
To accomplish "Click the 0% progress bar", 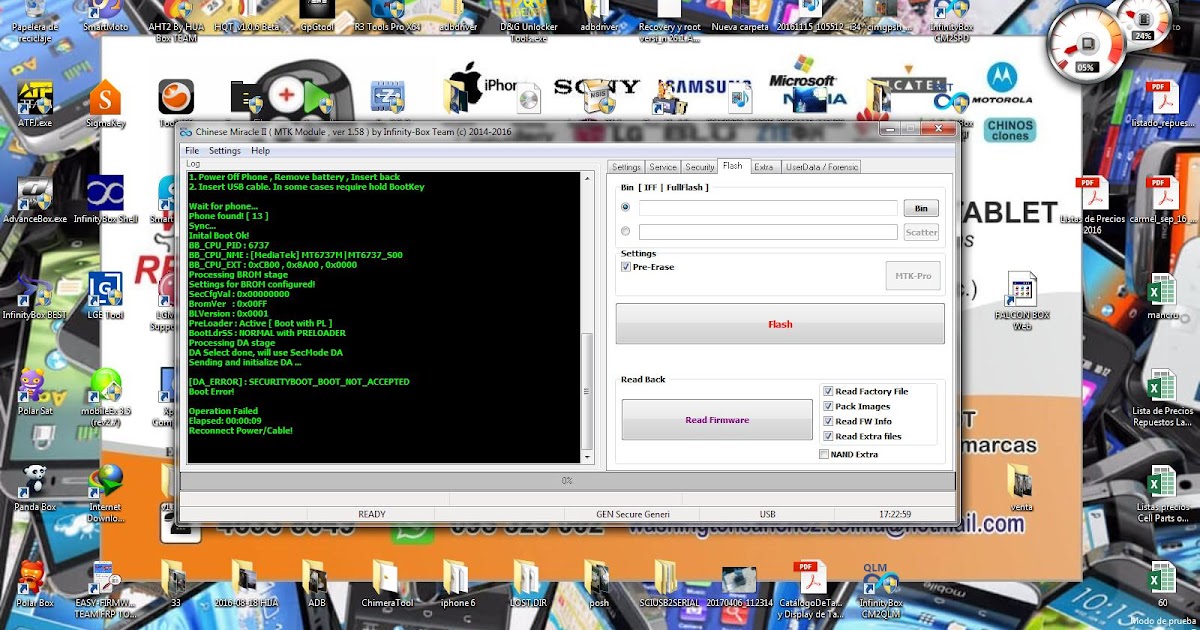I will click(x=567, y=481).
